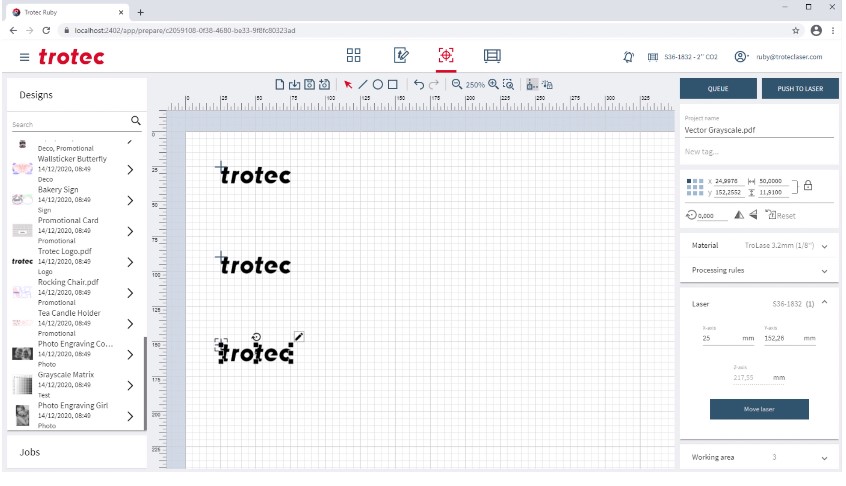Set top-left anchor point in grid
Viewport: 846px width, 486px height.
[x=690, y=180]
